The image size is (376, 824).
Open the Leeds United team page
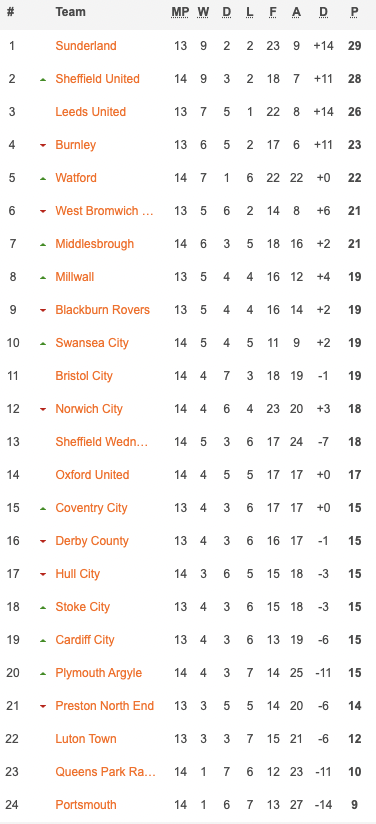click(x=90, y=112)
